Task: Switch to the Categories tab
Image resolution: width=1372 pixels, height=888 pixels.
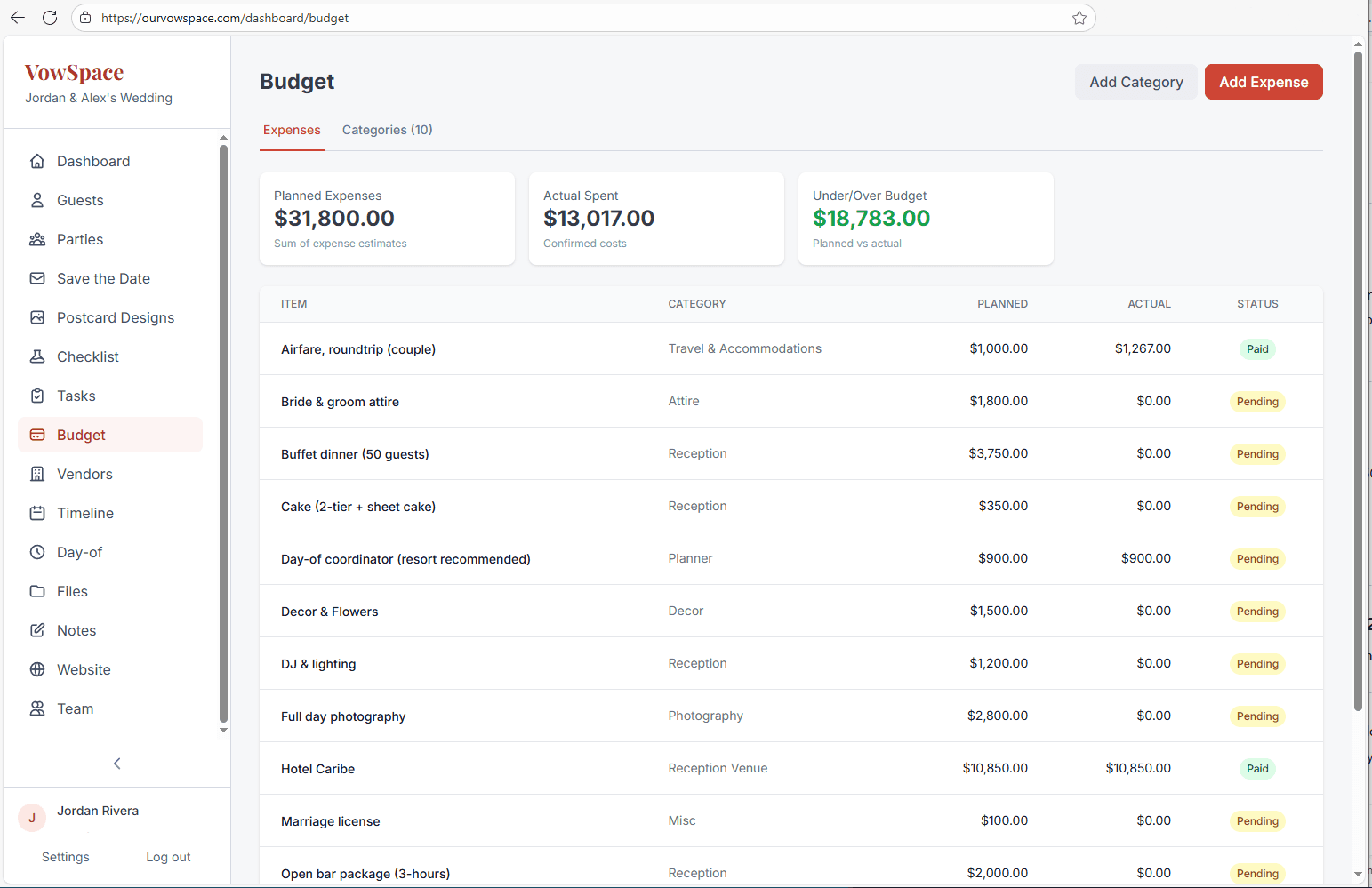Action: [x=388, y=130]
